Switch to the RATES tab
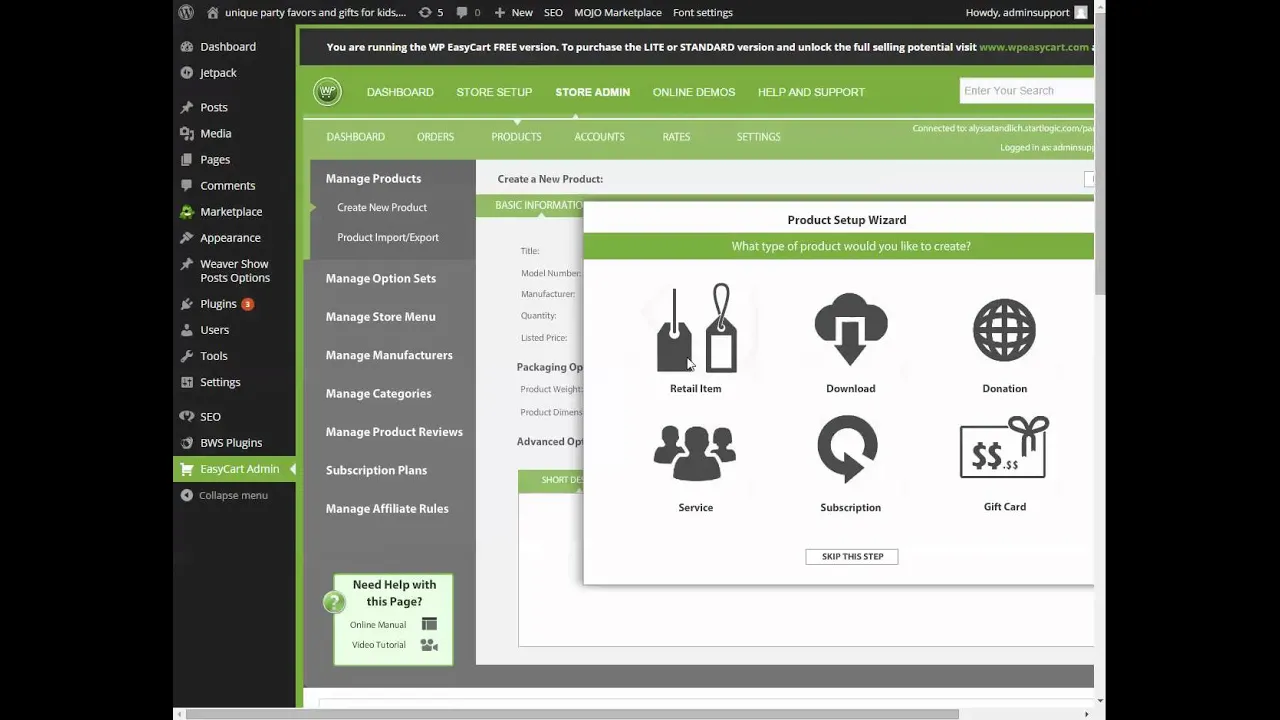Screen dimensions: 1280x720 pos(676,137)
